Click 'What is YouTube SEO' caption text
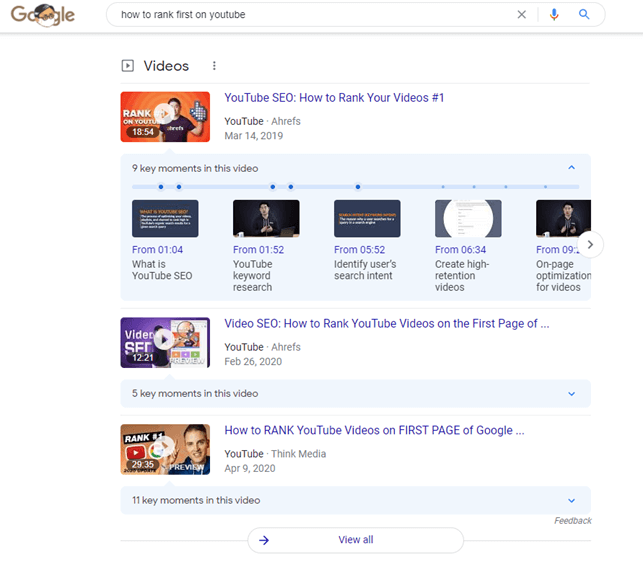 click(162, 270)
